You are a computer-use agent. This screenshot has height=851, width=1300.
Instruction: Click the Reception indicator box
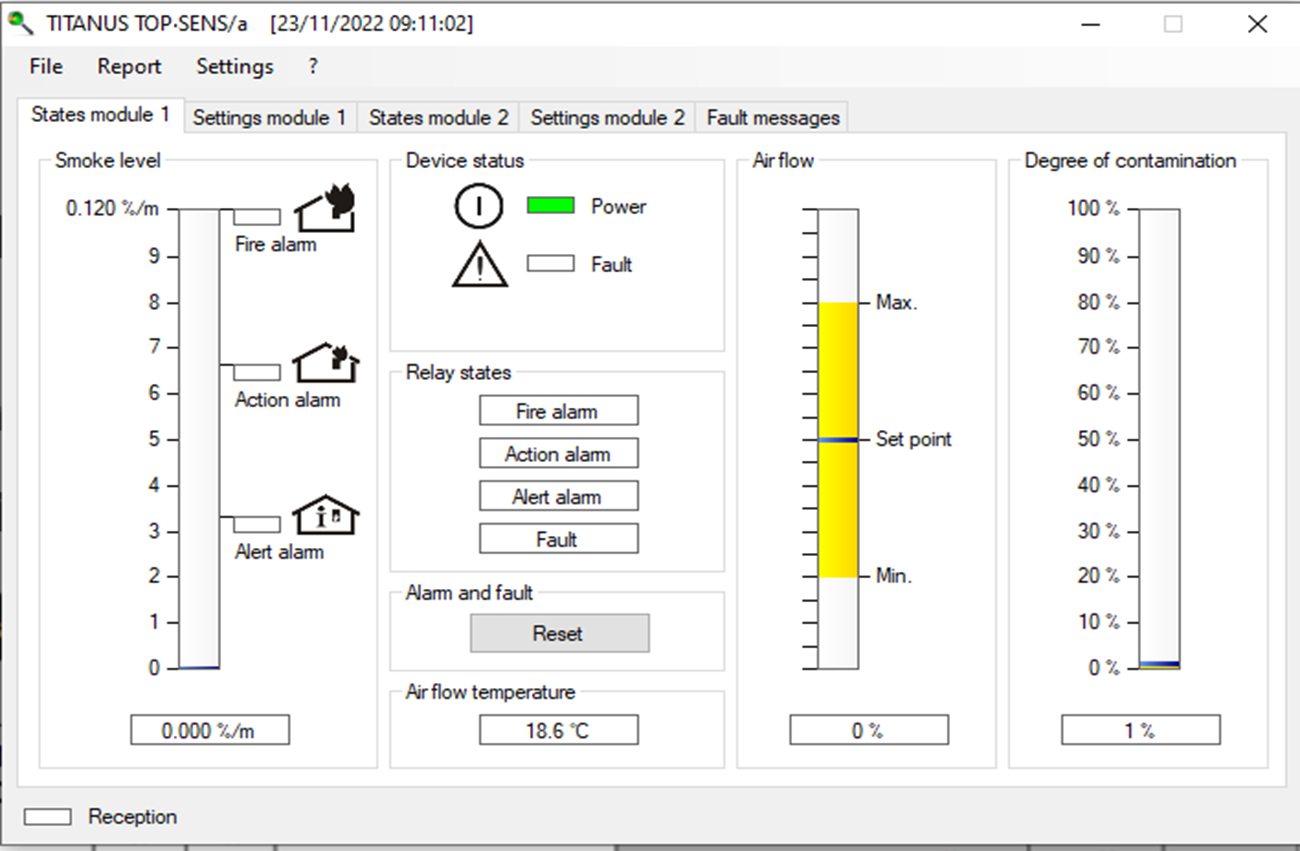[48, 817]
